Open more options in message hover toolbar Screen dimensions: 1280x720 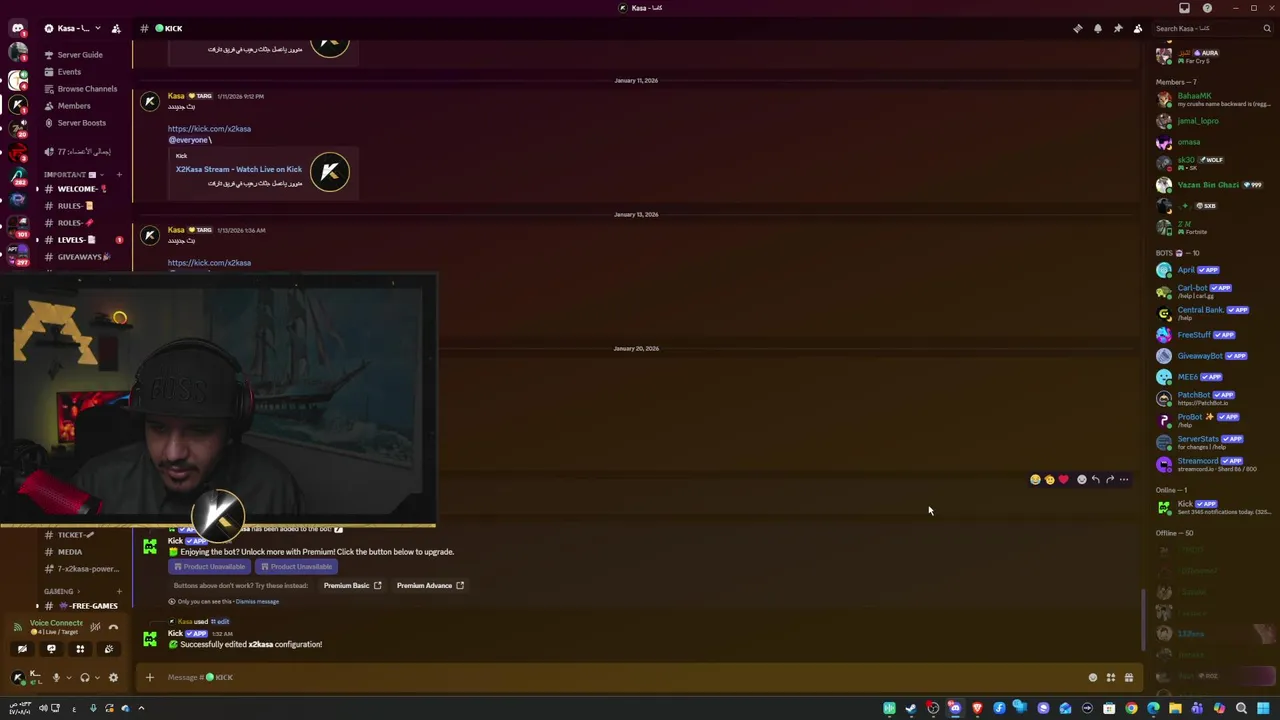tap(1124, 480)
